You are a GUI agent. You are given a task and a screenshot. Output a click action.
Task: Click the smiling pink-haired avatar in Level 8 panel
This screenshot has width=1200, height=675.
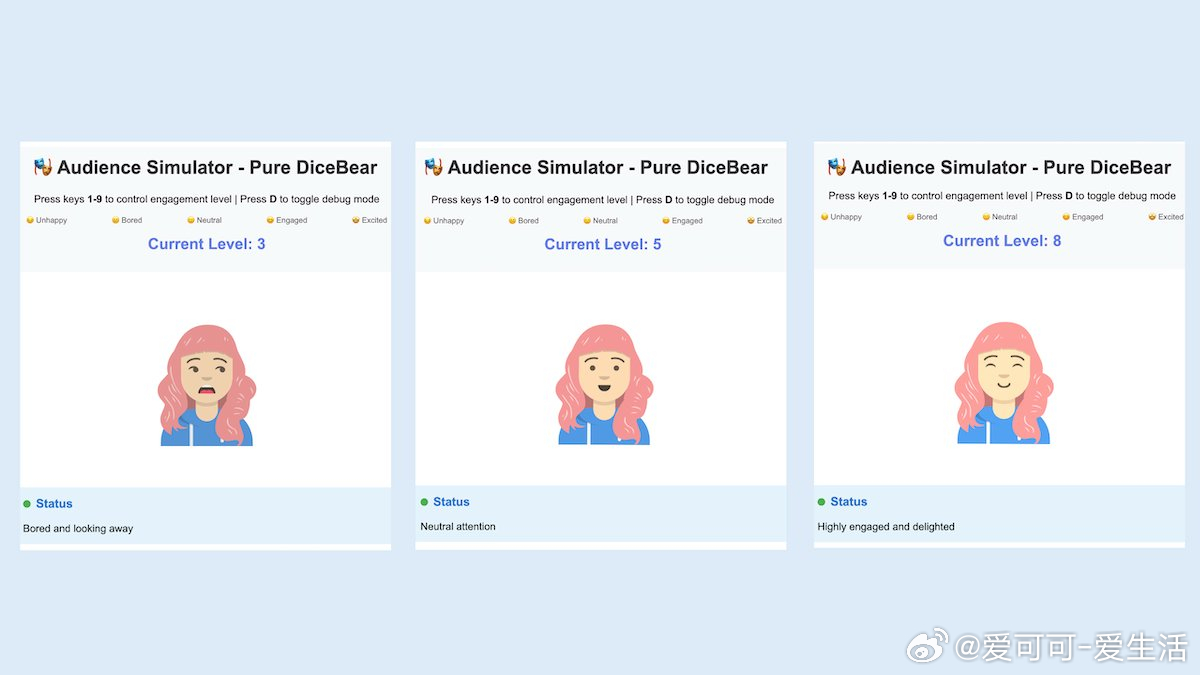coord(1003,383)
